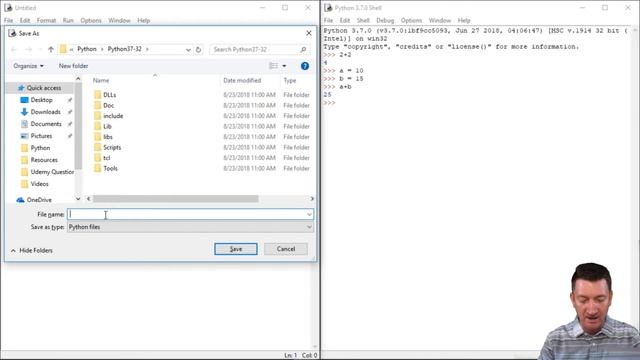
Task: Open Pictures in navigation pane
Action: (x=41, y=136)
